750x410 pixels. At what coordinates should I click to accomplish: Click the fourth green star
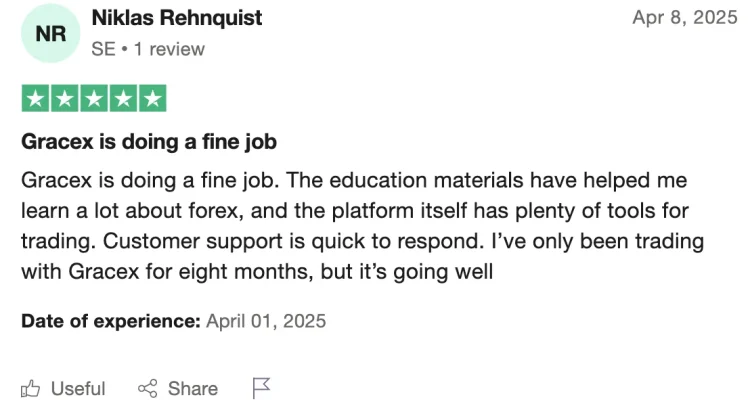click(123, 99)
